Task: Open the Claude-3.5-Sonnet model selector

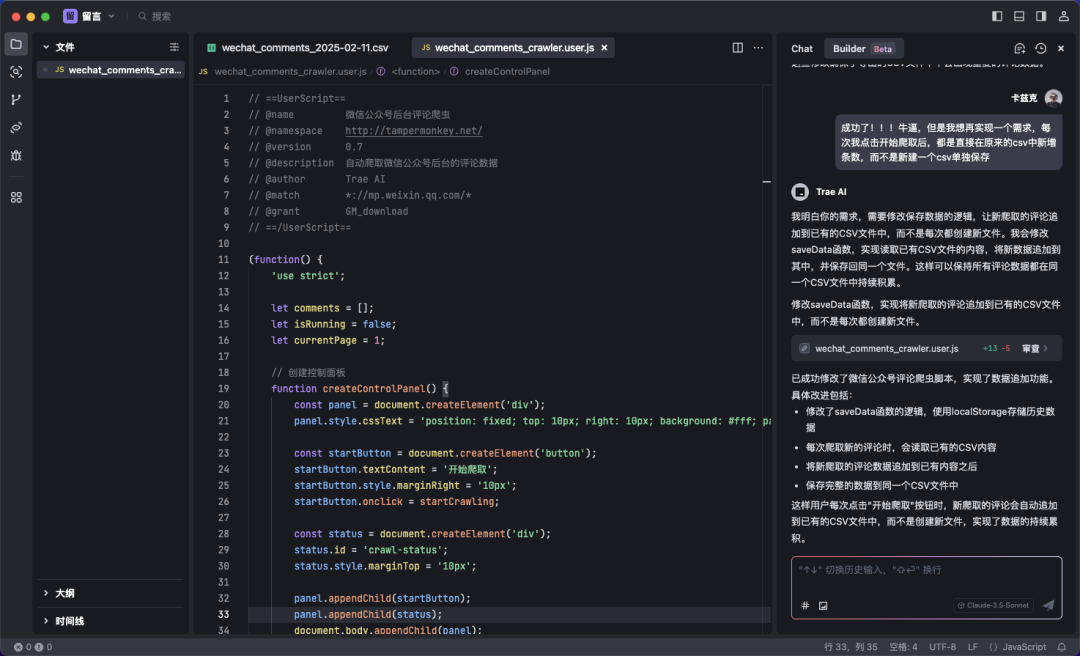Action: (x=993, y=605)
